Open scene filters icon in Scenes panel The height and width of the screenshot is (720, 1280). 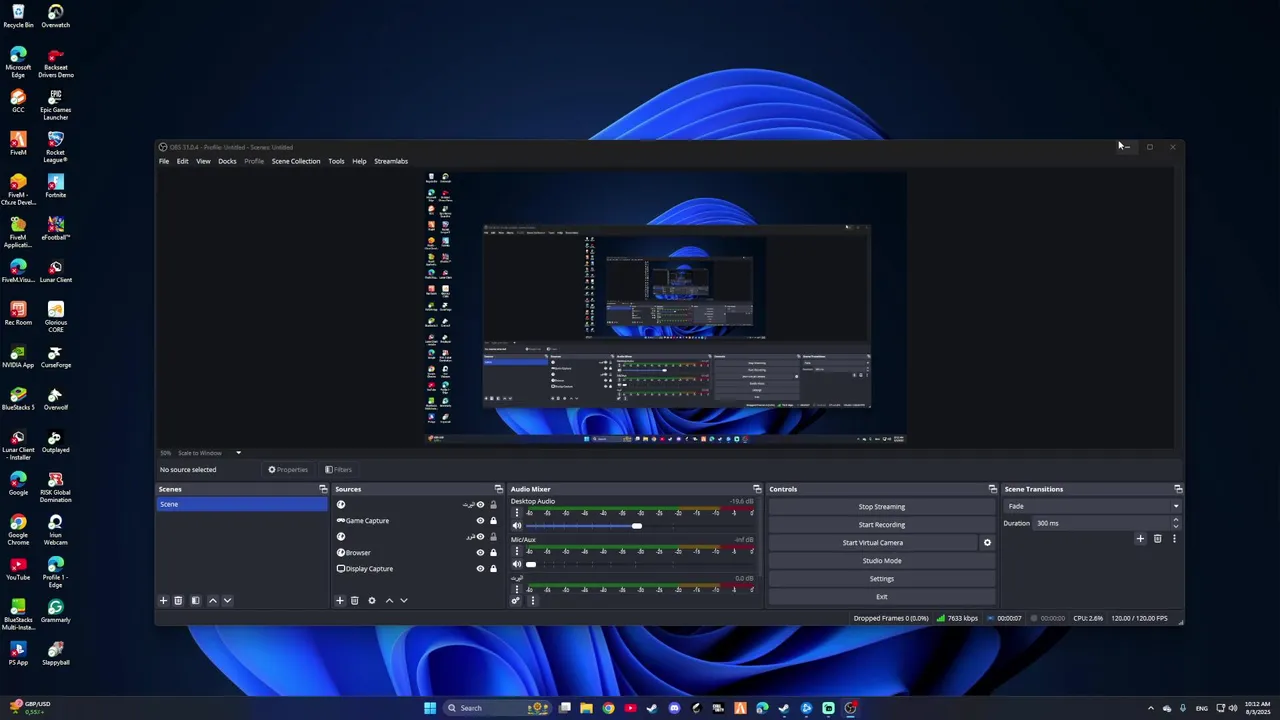[x=195, y=601]
